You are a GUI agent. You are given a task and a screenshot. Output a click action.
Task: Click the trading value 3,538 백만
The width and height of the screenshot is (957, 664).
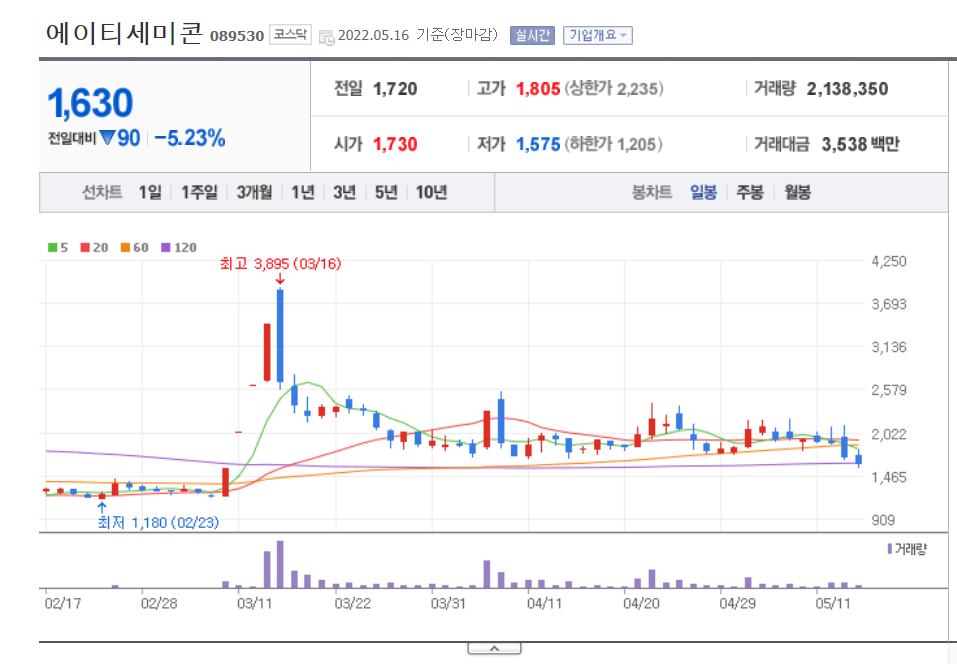861,145
